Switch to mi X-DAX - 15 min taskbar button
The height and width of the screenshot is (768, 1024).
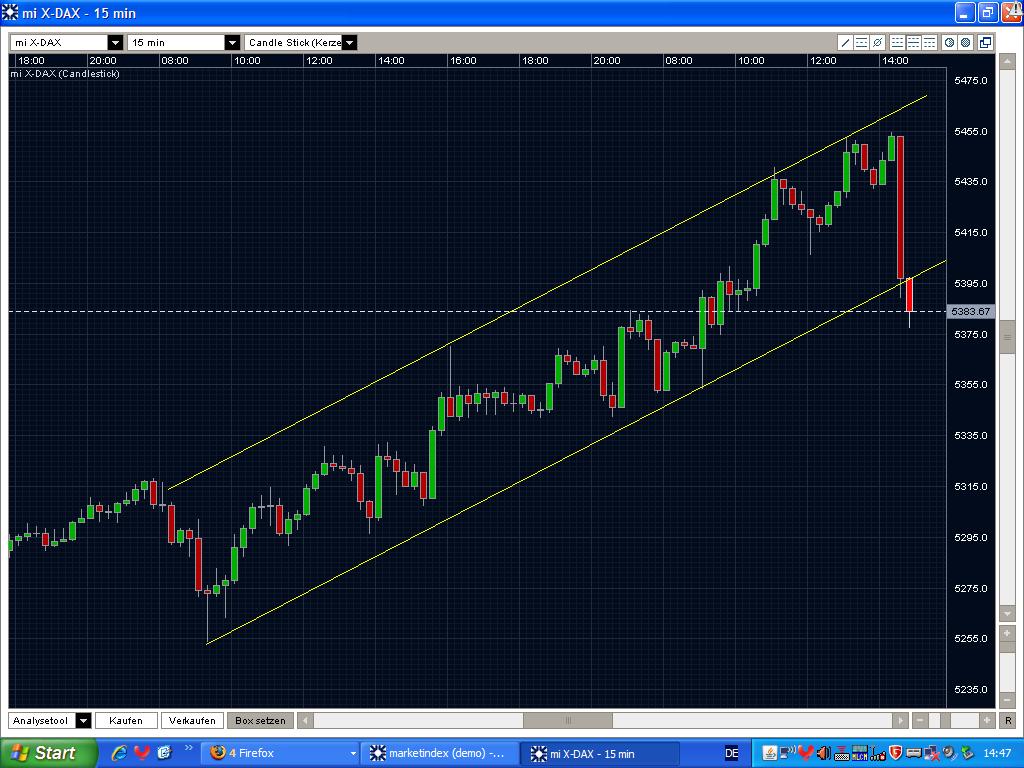pyautogui.click(x=600, y=753)
